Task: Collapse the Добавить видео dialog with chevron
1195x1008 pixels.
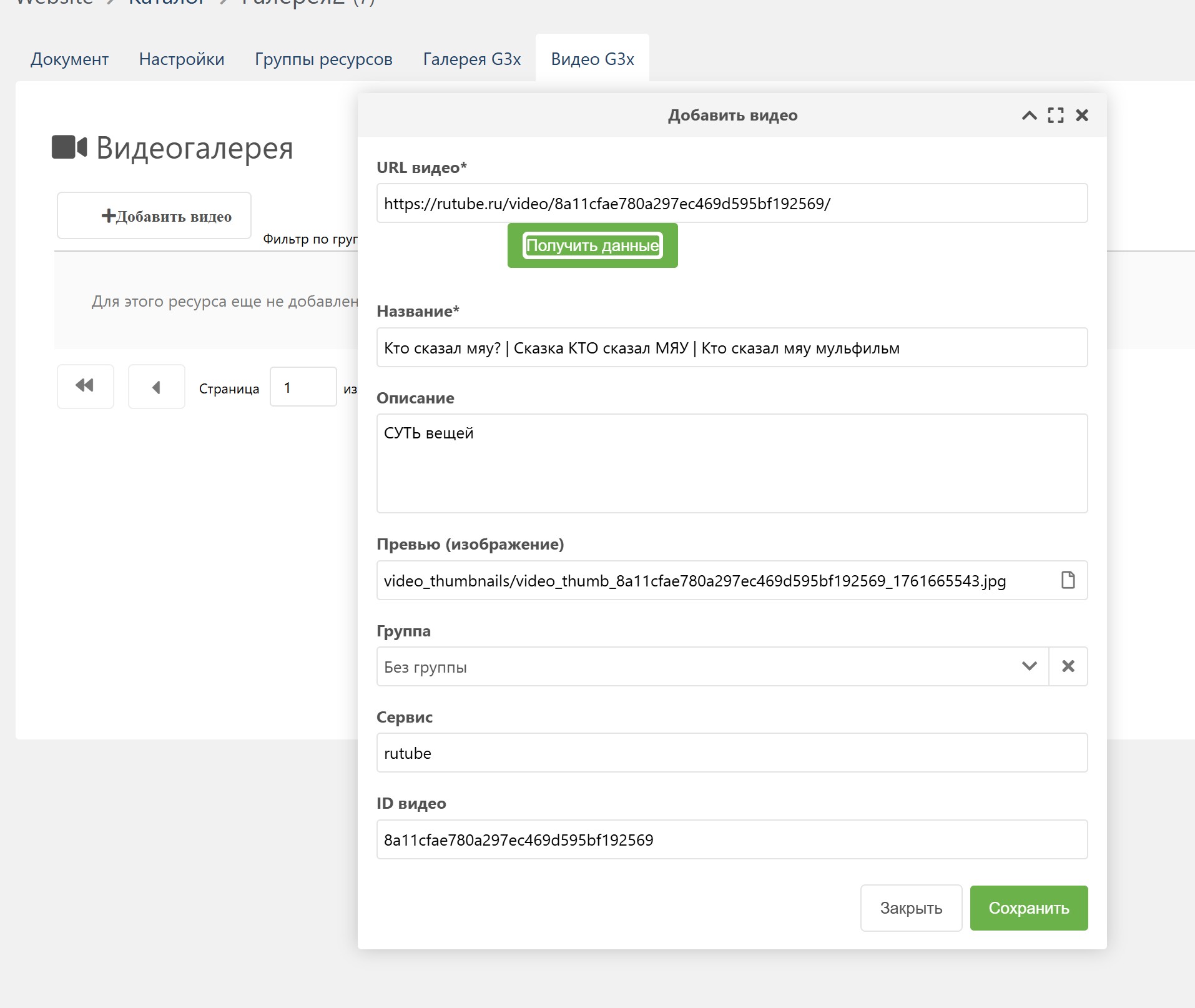Action: [x=1029, y=116]
